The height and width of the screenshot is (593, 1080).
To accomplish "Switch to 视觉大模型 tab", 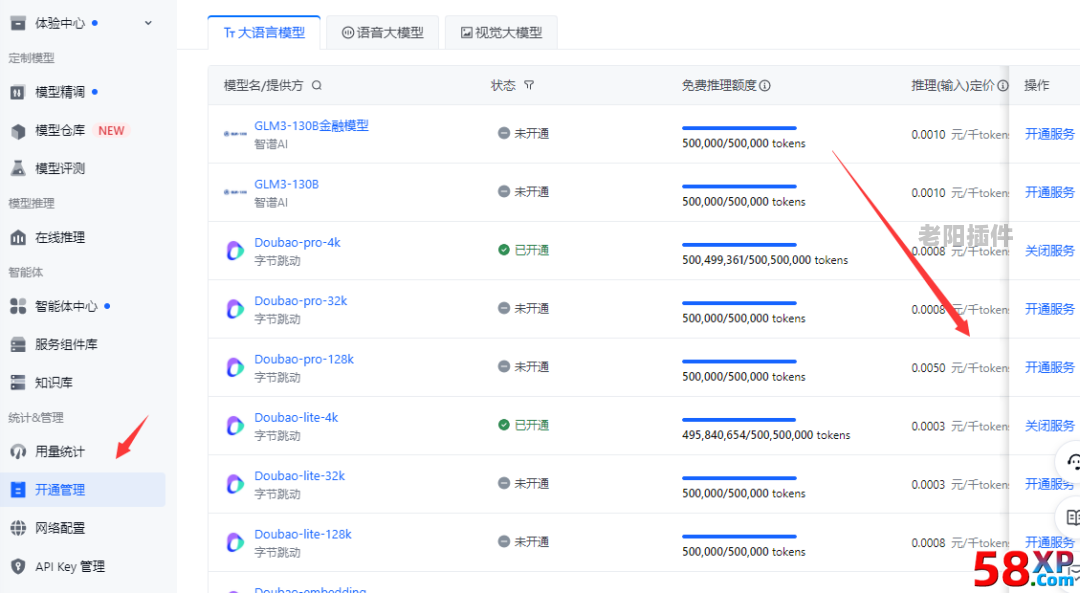I will [501, 32].
